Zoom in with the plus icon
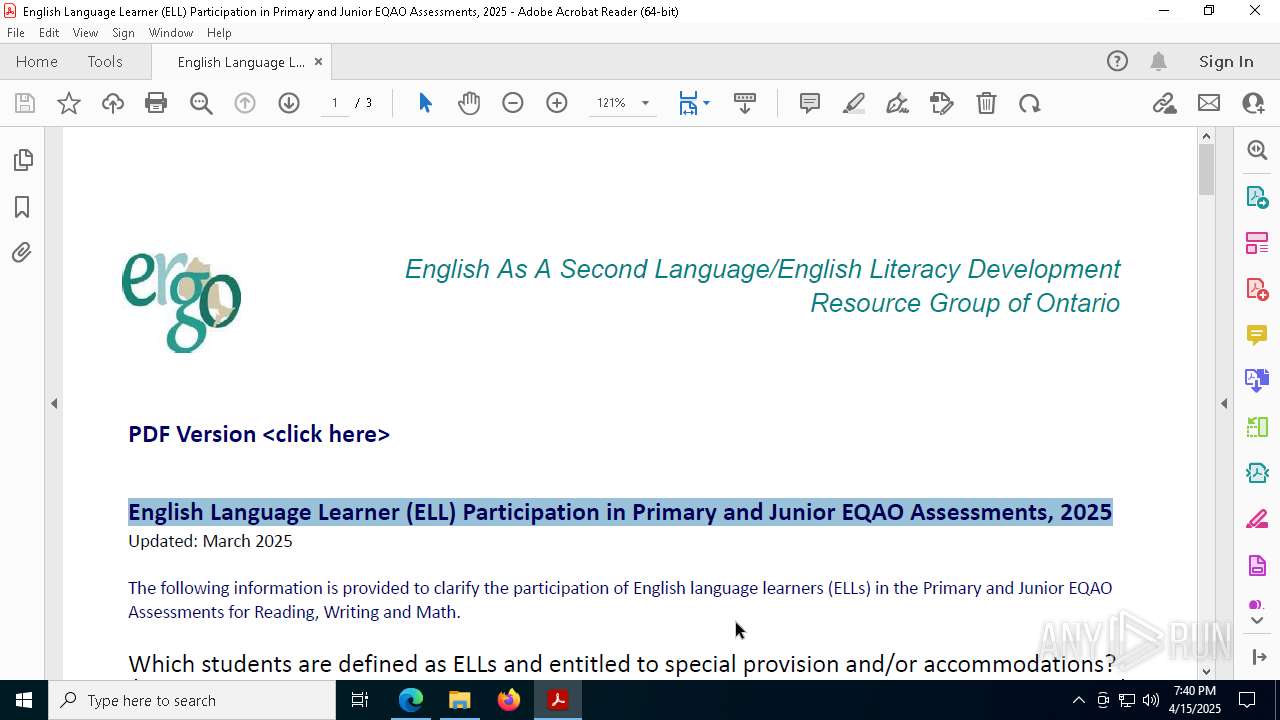1280x720 pixels. pyautogui.click(x=557, y=103)
